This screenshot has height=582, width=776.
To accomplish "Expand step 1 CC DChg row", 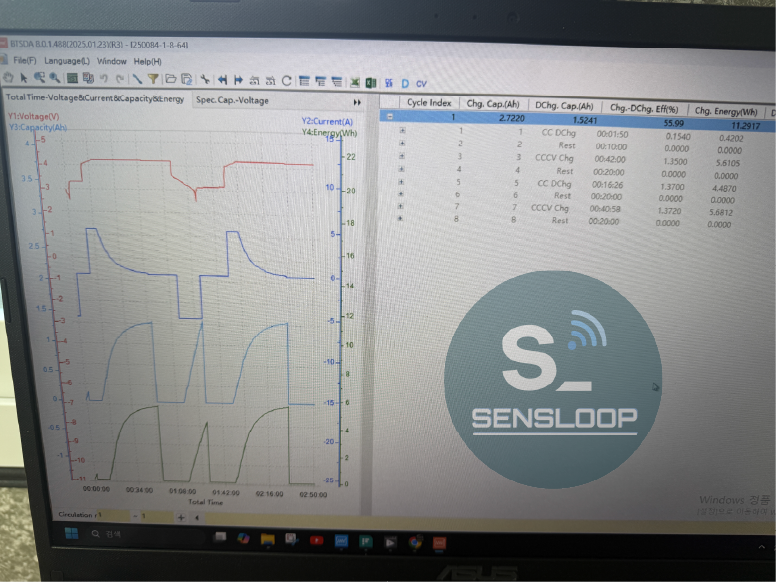I will pos(402,130).
